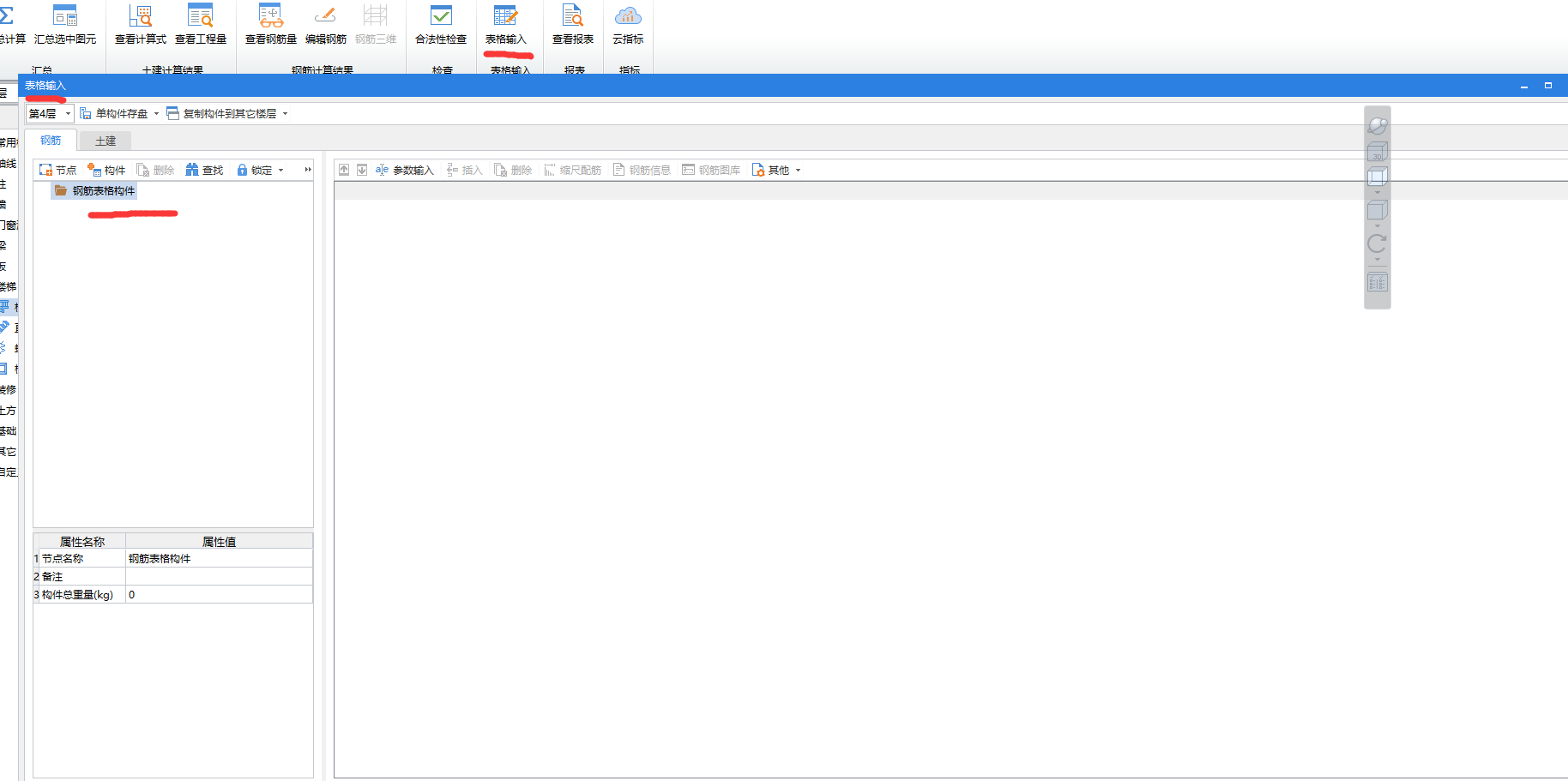The image size is (1568, 781).
Task: Click the 构件总重量 value 0 cell
Action: [x=219, y=594]
